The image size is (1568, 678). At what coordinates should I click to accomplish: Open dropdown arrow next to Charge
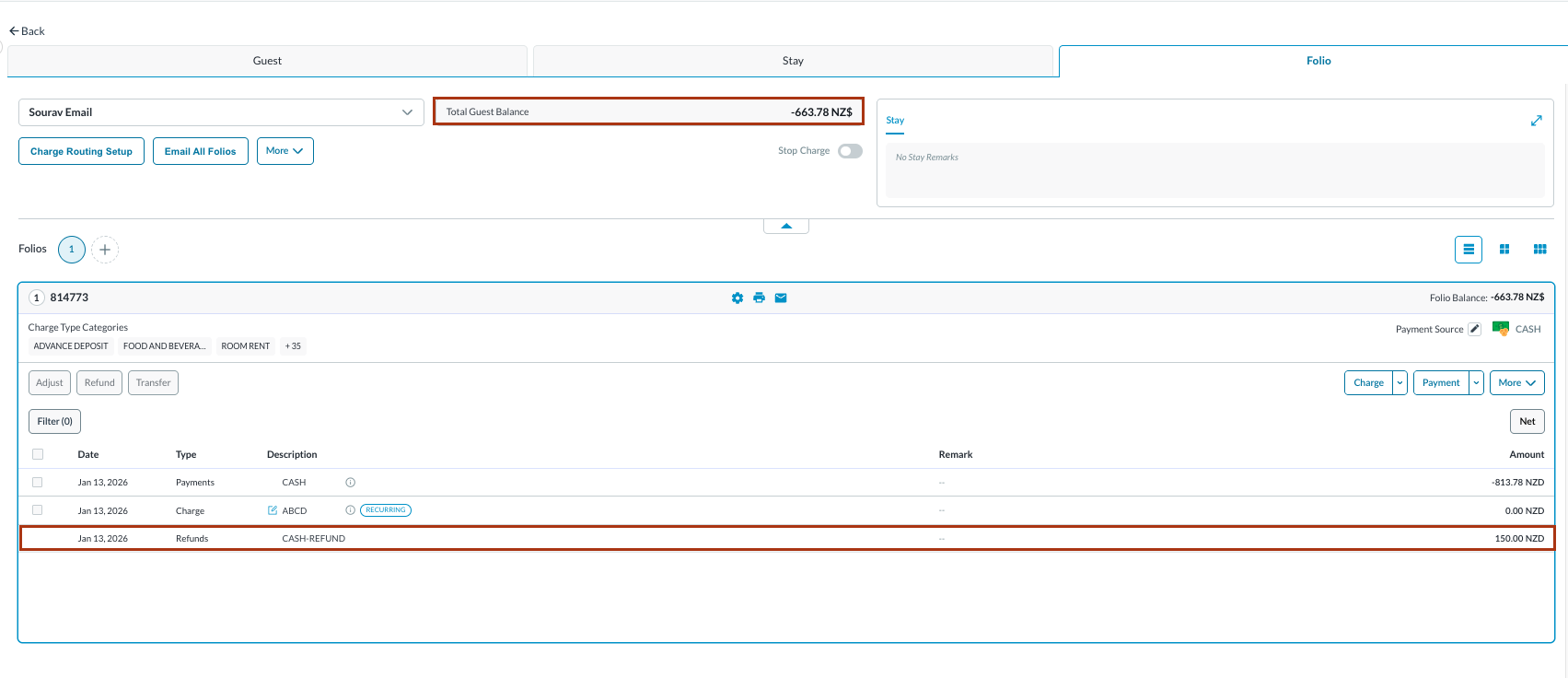click(1400, 383)
